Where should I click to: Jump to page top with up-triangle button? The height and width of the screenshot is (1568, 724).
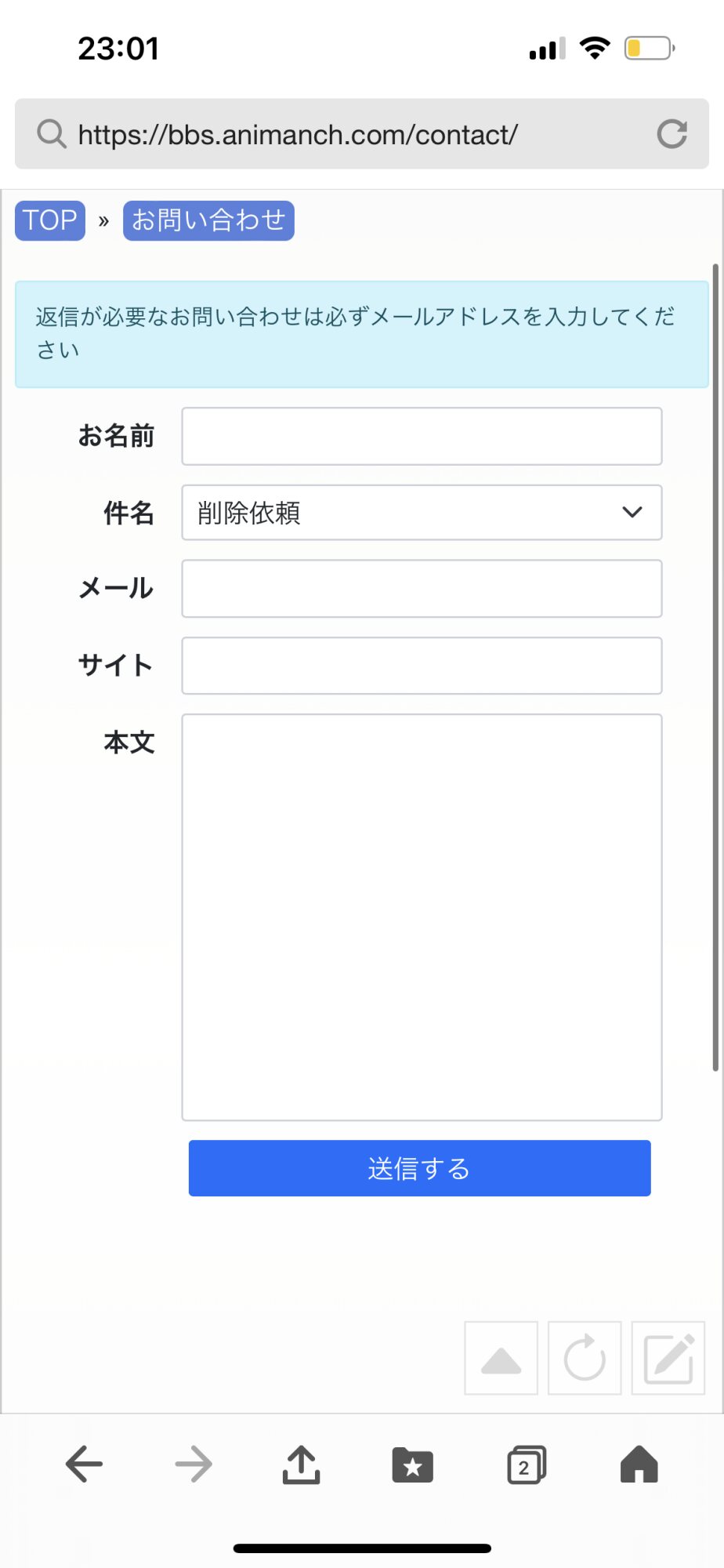pos(501,1358)
